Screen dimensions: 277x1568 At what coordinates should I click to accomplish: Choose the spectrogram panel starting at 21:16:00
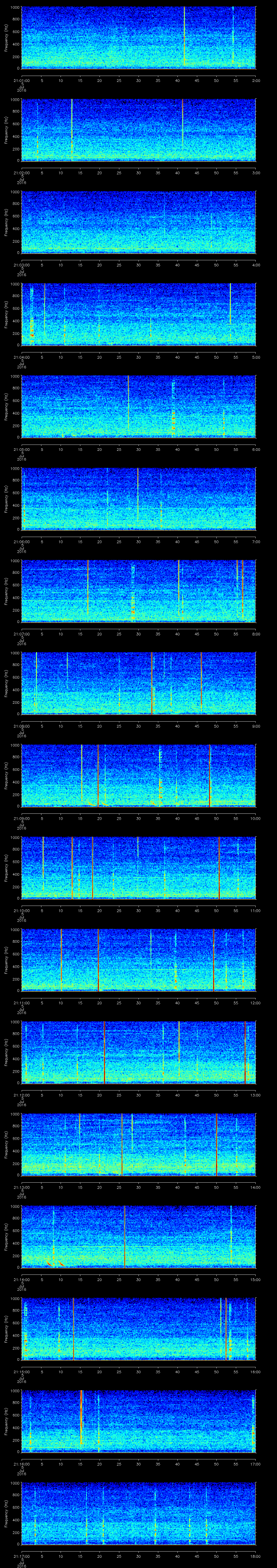139,1421
